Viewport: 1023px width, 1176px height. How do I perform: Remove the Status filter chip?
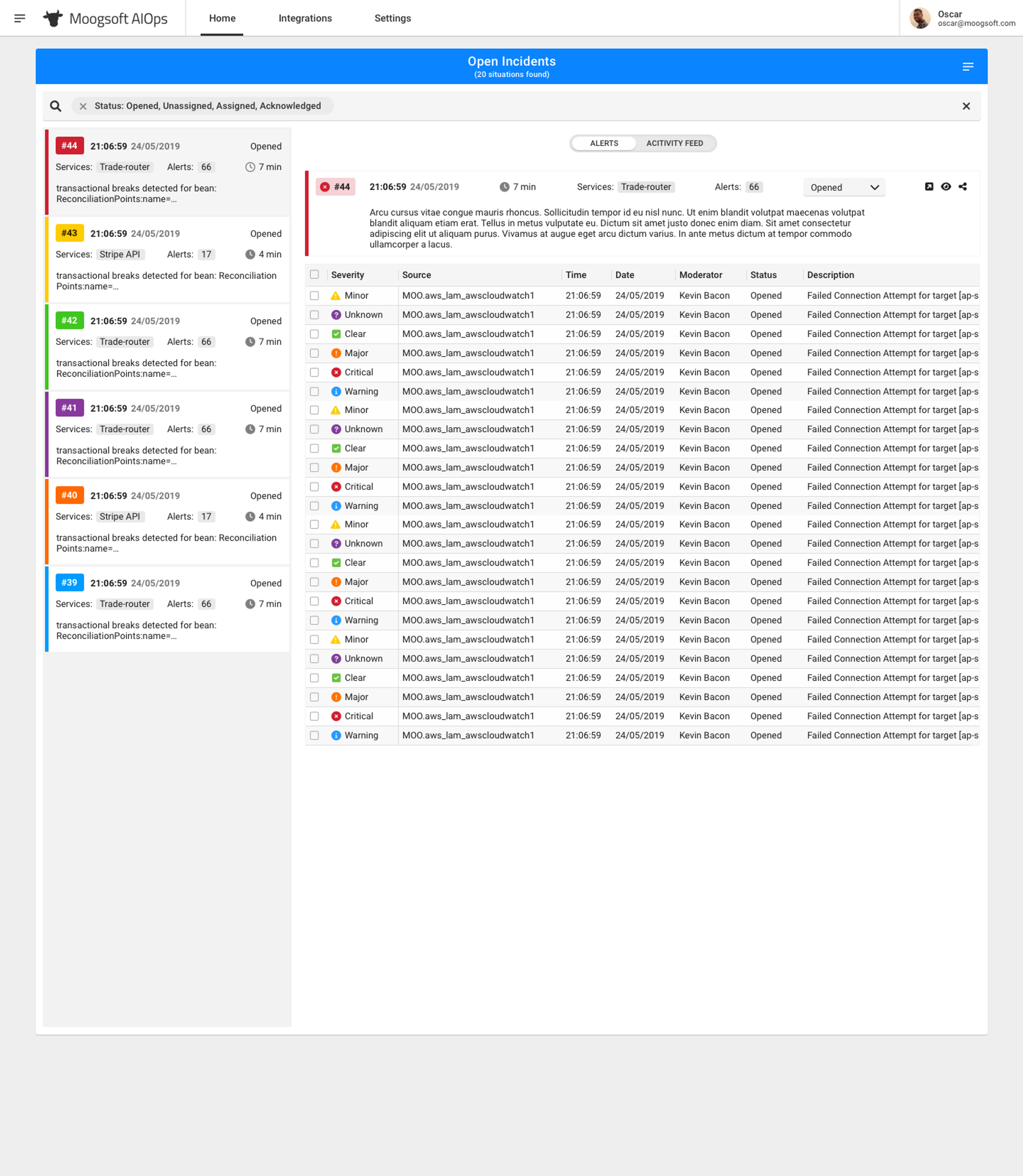tap(83, 106)
